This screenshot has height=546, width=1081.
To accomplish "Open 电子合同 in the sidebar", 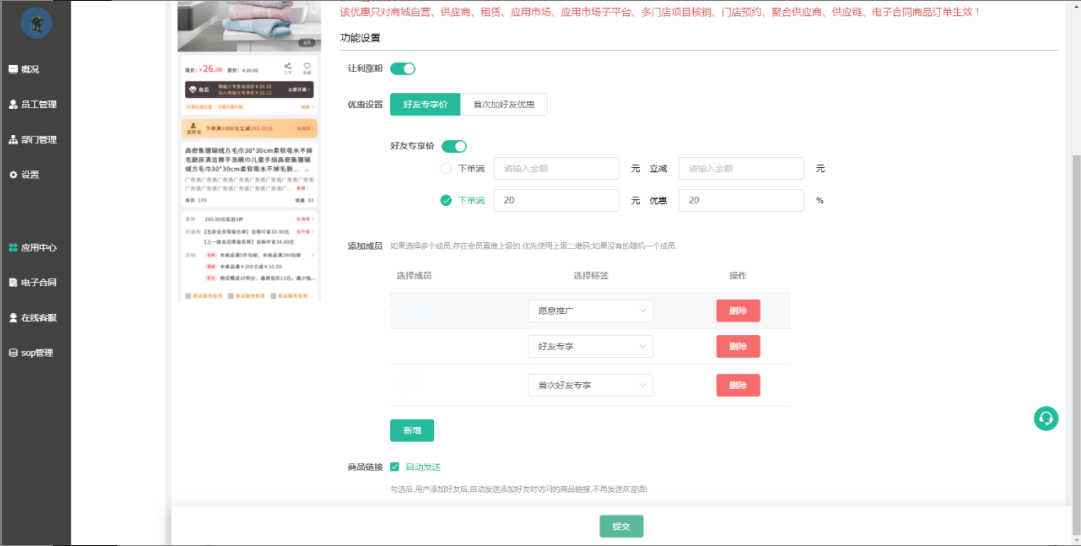I will click(33, 282).
